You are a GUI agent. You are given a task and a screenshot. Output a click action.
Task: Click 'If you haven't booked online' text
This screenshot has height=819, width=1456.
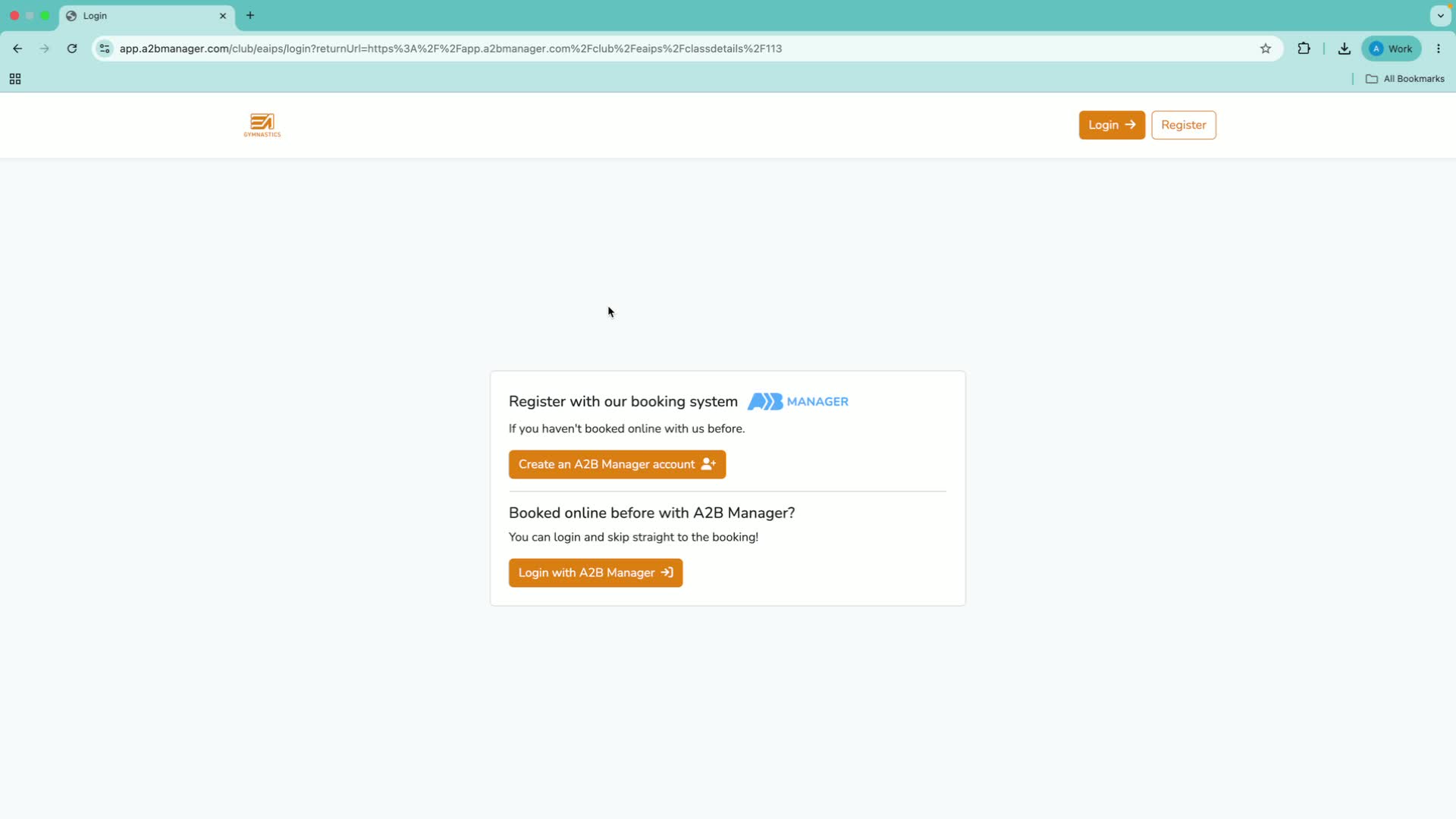pos(626,428)
